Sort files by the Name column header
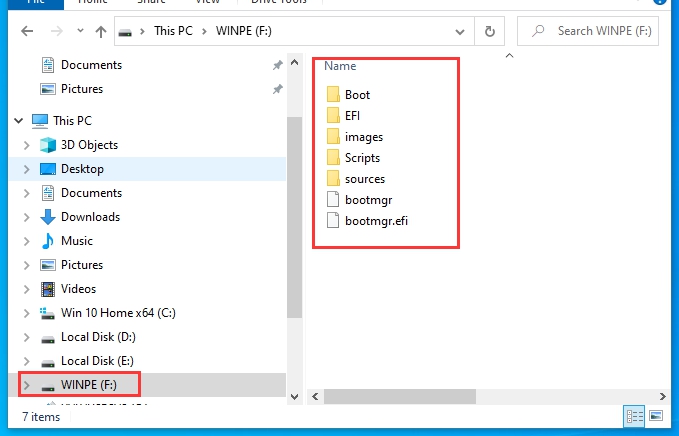Image resolution: width=679 pixels, height=436 pixels. coord(340,66)
